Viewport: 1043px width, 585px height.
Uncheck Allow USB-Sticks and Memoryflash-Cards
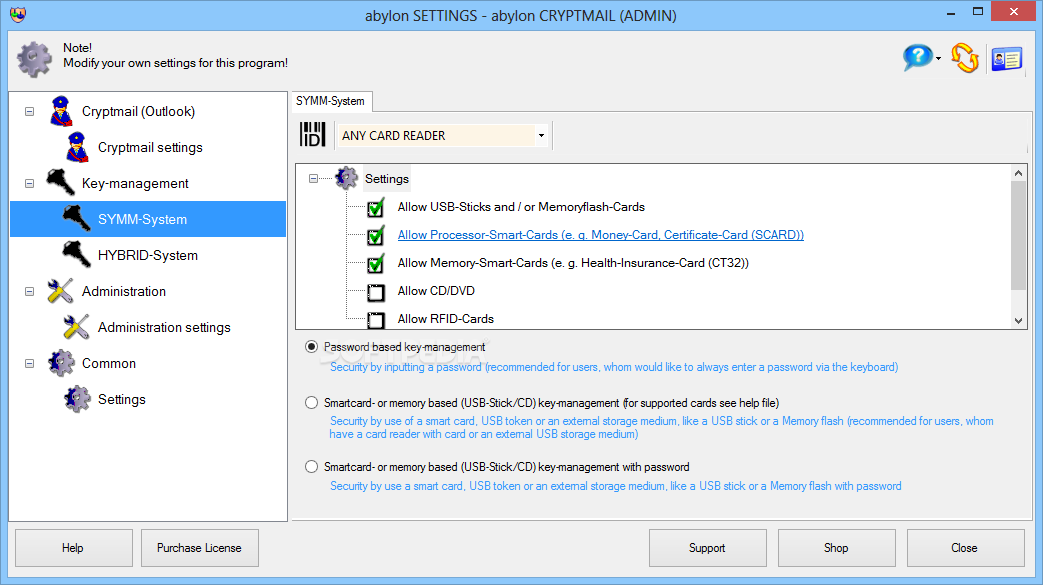coord(376,208)
